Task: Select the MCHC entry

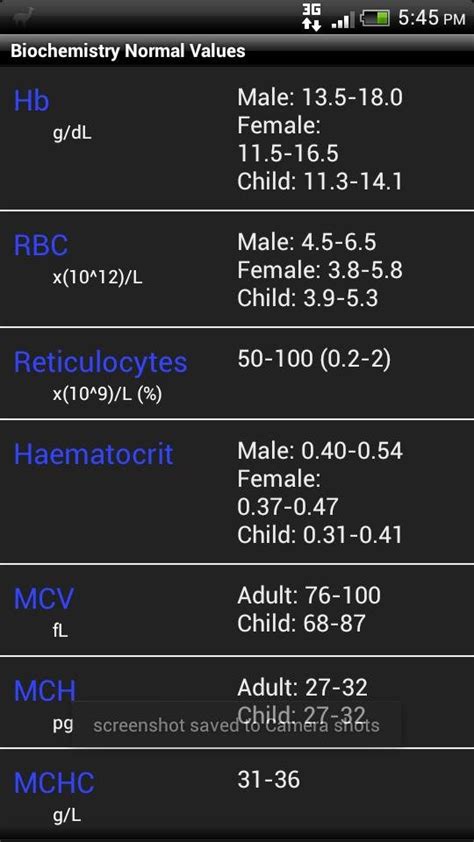Action: click(237, 794)
